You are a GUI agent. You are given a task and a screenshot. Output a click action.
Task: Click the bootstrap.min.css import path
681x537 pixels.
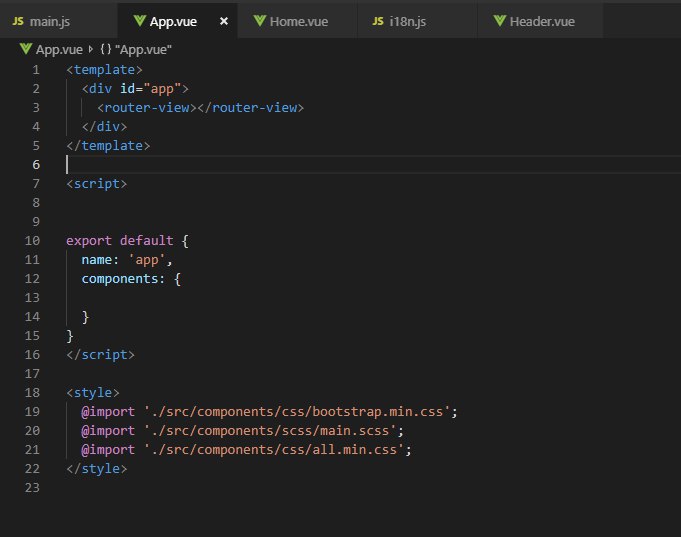[x=297, y=412]
